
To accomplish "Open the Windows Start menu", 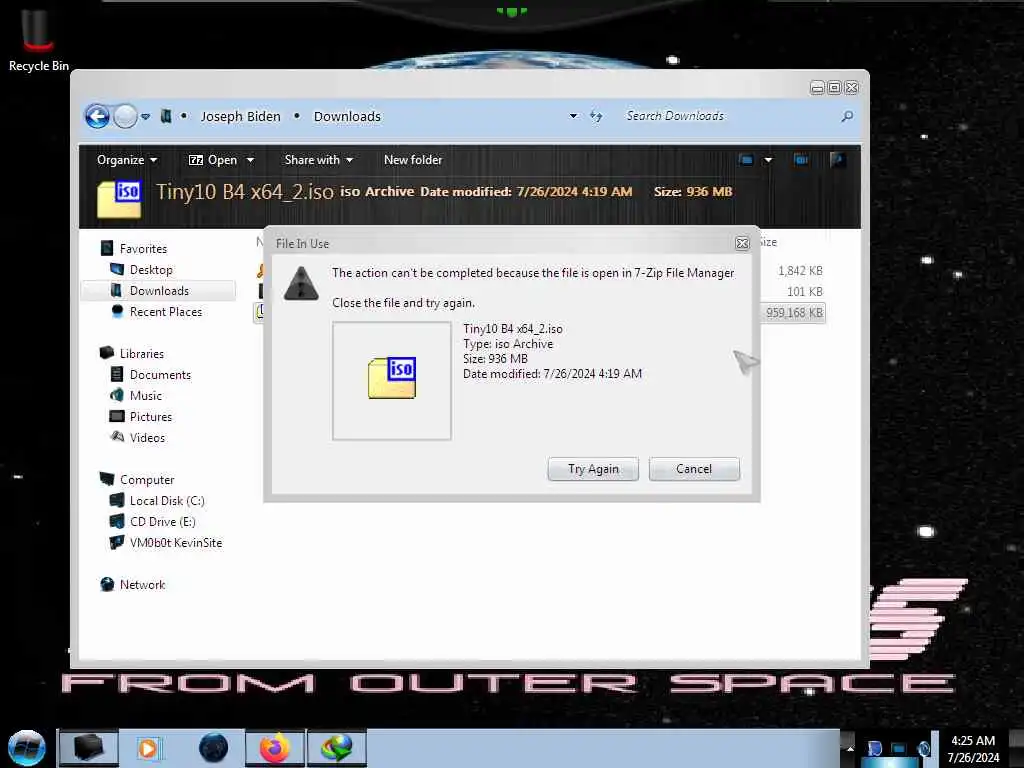I will point(26,748).
